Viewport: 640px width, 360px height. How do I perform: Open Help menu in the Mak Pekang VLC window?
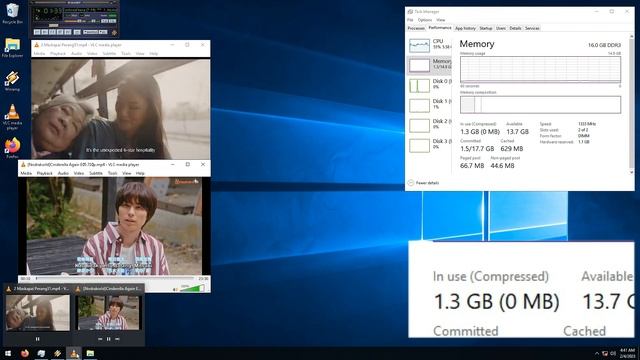click(x=153, y=53)
